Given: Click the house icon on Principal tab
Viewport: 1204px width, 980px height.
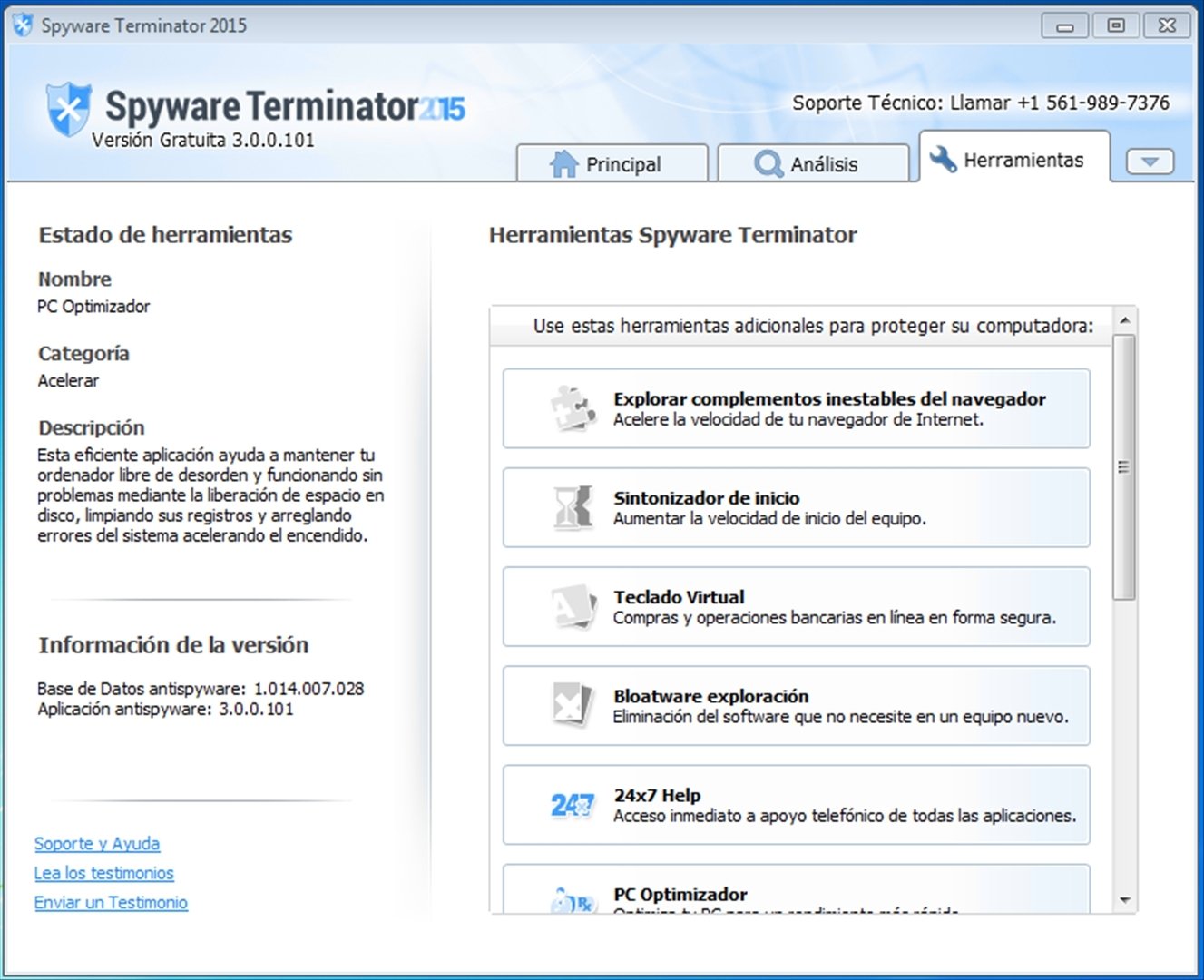Looking at the screenshot, I should 563,164.
